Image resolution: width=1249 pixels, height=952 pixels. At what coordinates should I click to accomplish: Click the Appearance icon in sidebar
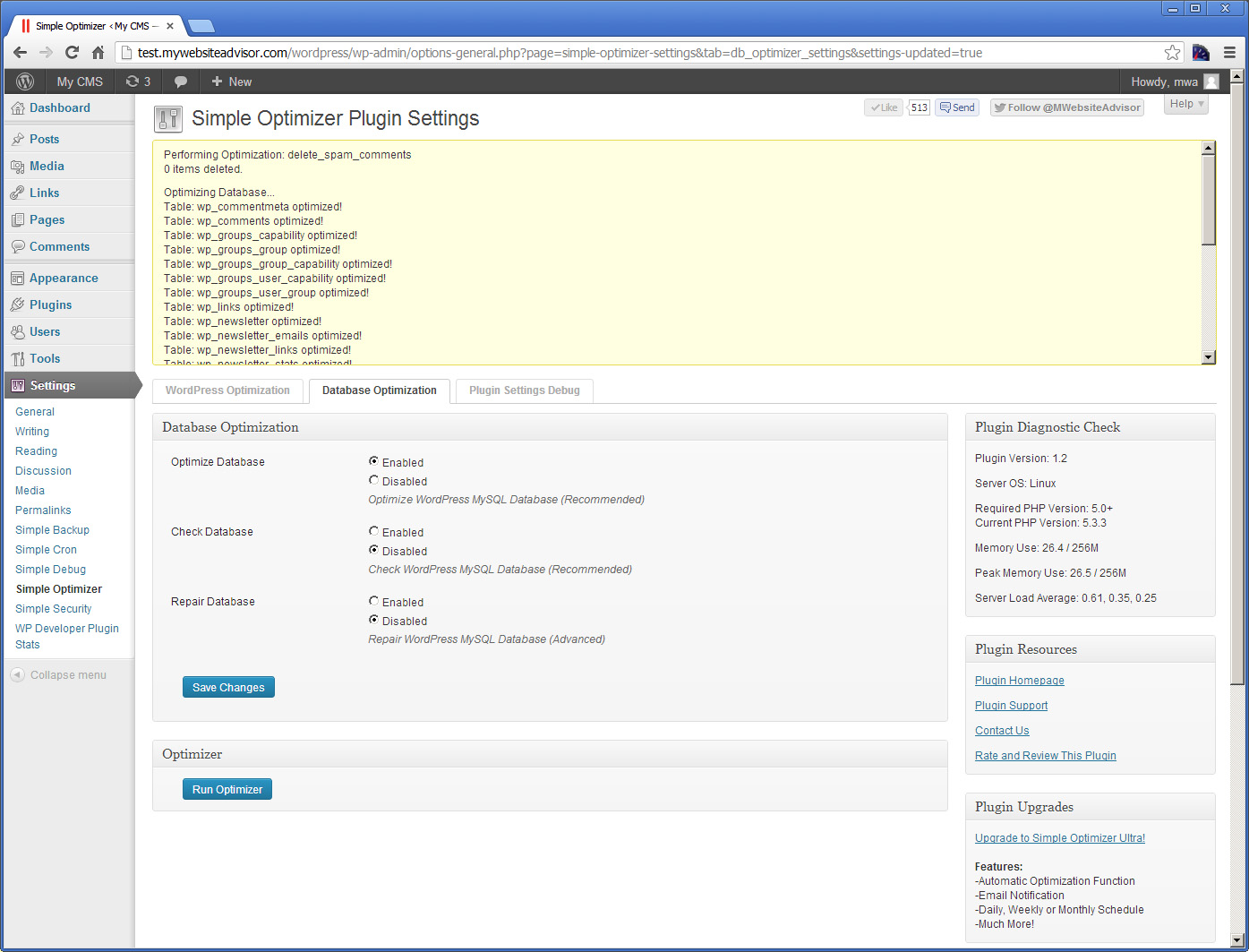[x=18, y=279]
